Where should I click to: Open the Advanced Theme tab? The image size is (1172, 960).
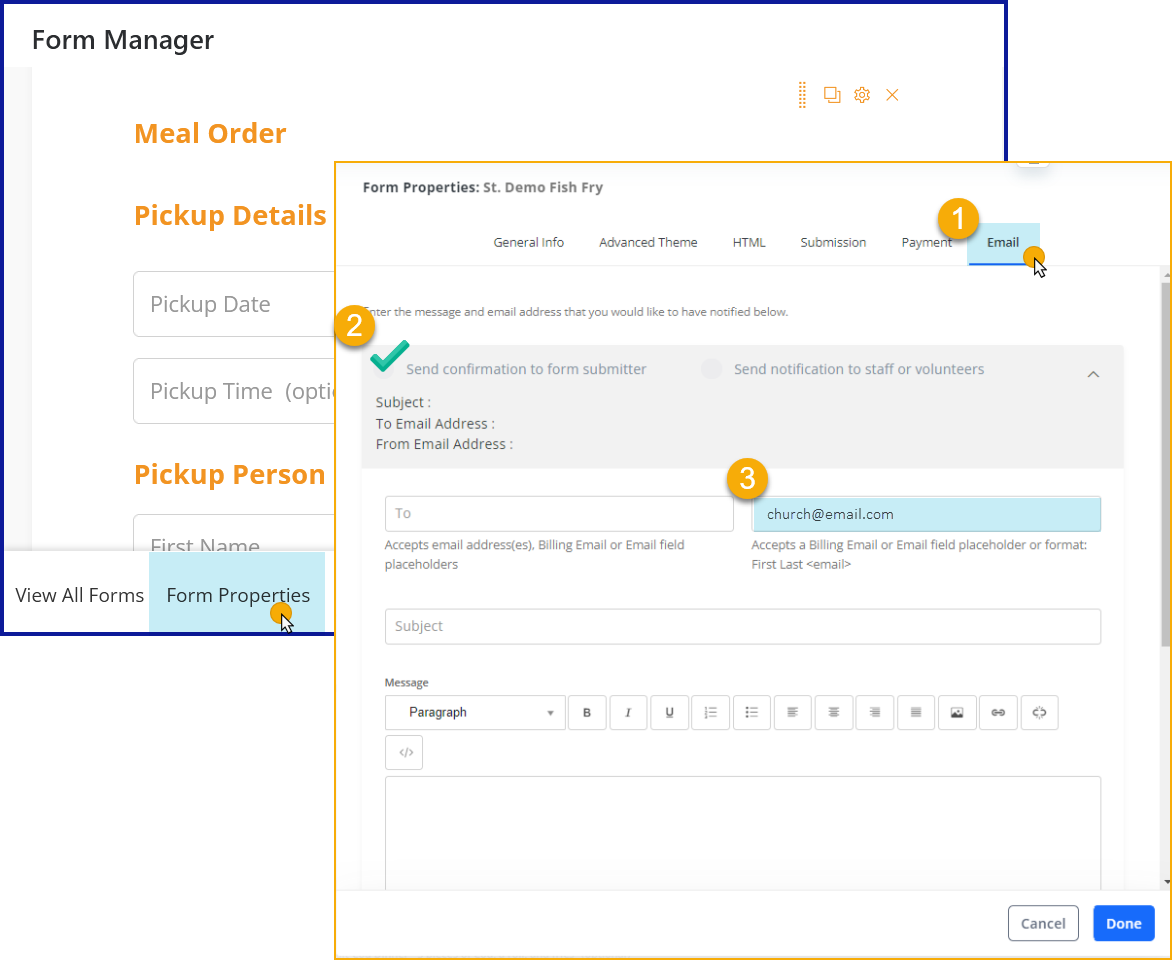pos(648,242)
